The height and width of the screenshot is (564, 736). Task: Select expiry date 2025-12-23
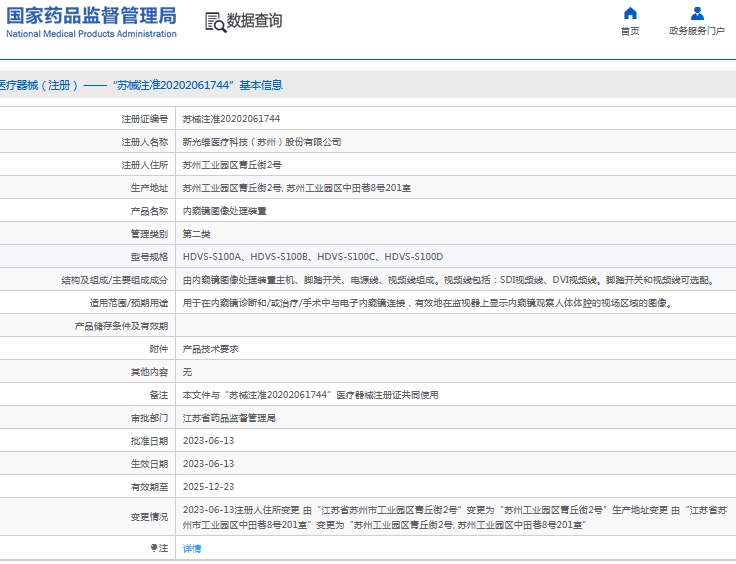208,487
